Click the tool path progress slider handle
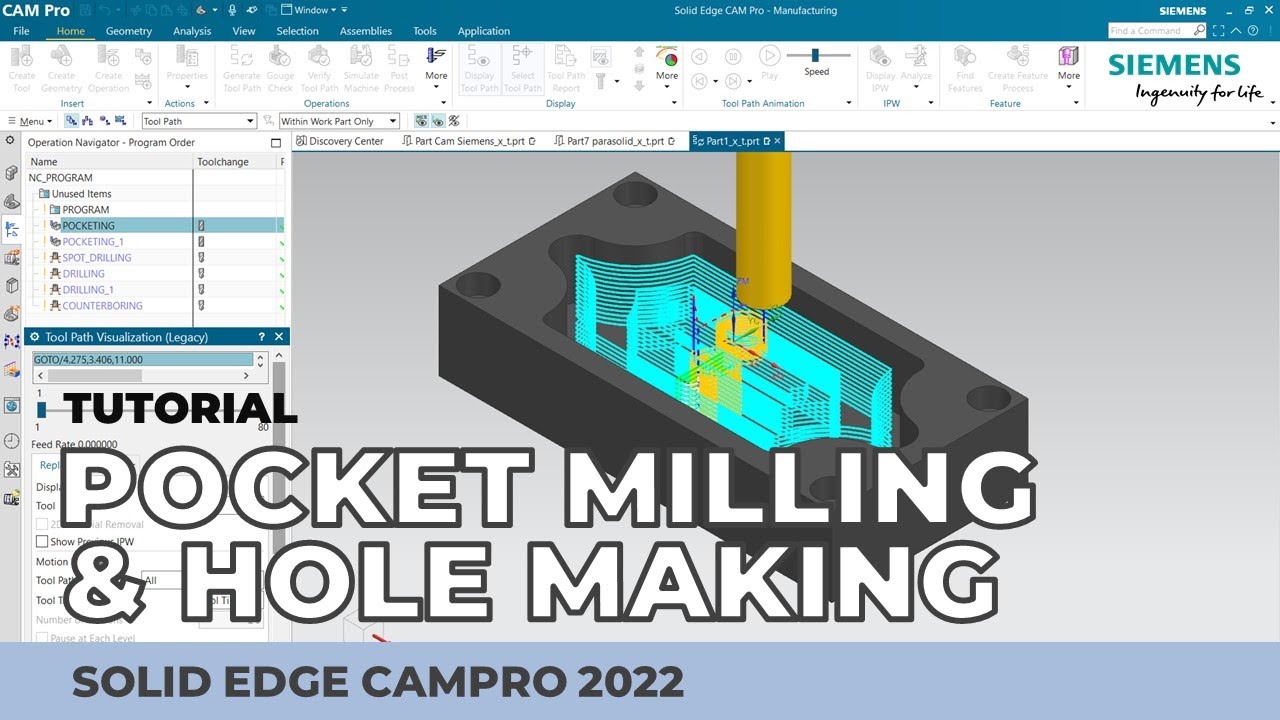 [42, 409]
